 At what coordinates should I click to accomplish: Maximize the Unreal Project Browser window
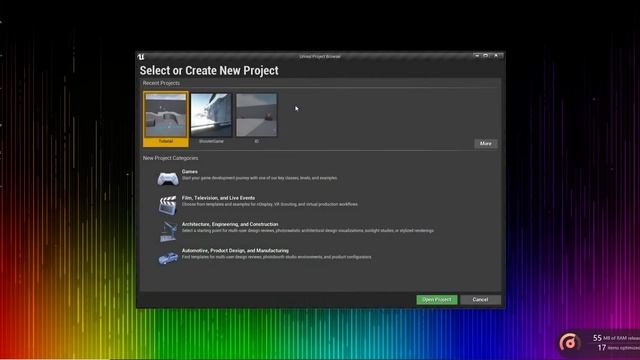point(486,56)
